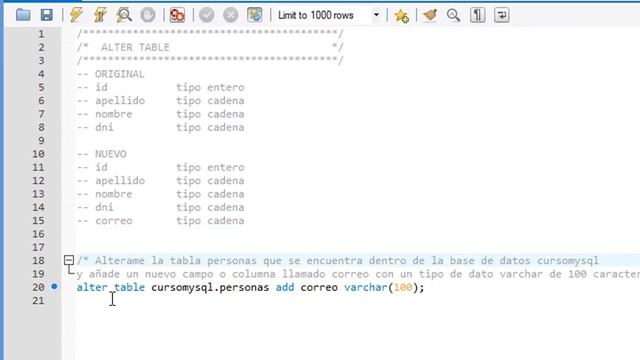Click line number 21 in gutter
This screenshot has height=360, width=640.
(38, 300)
